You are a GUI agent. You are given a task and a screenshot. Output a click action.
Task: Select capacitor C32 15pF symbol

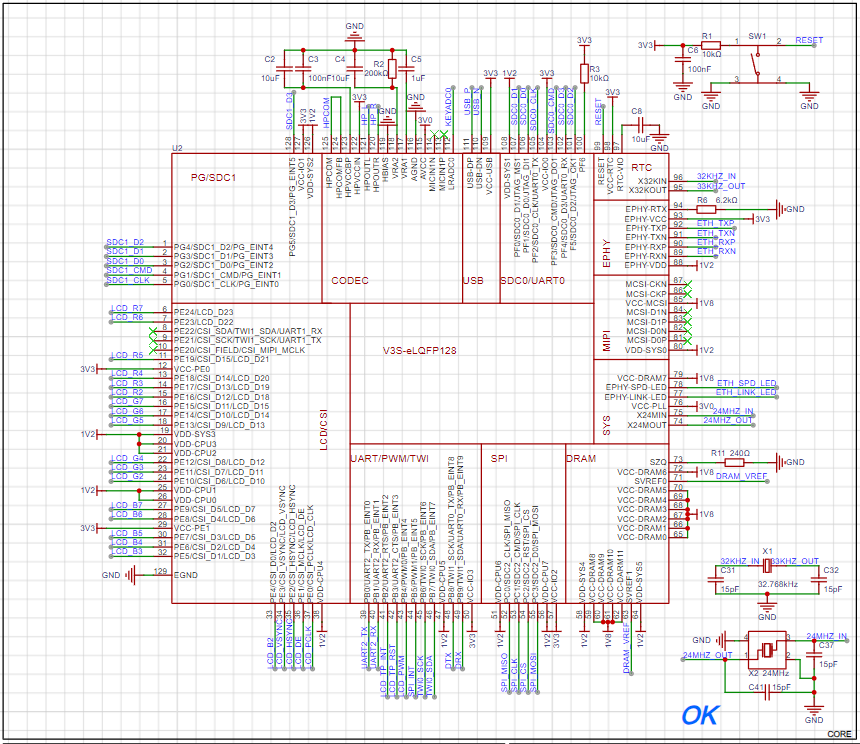[818, 580]
